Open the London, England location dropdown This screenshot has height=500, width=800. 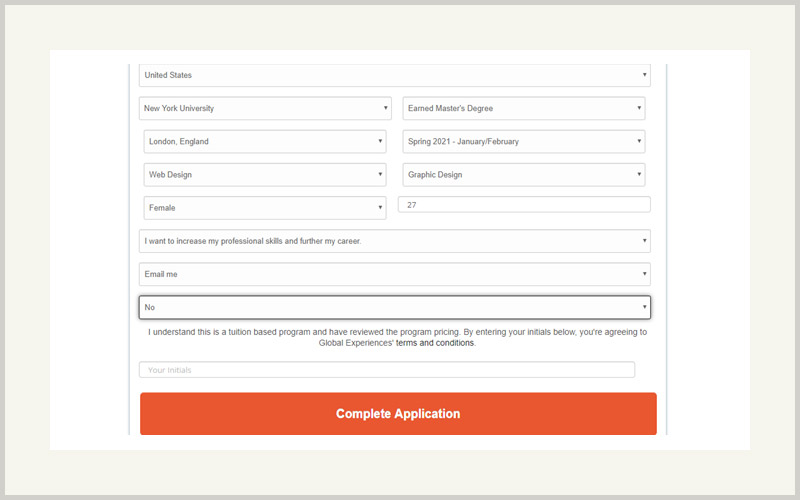coord(265,141)
